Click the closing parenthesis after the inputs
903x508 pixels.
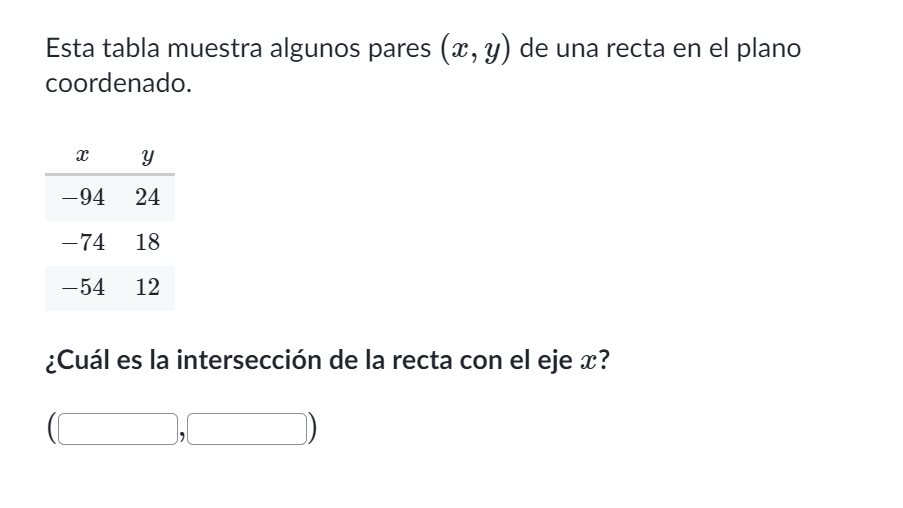(312, 428)
